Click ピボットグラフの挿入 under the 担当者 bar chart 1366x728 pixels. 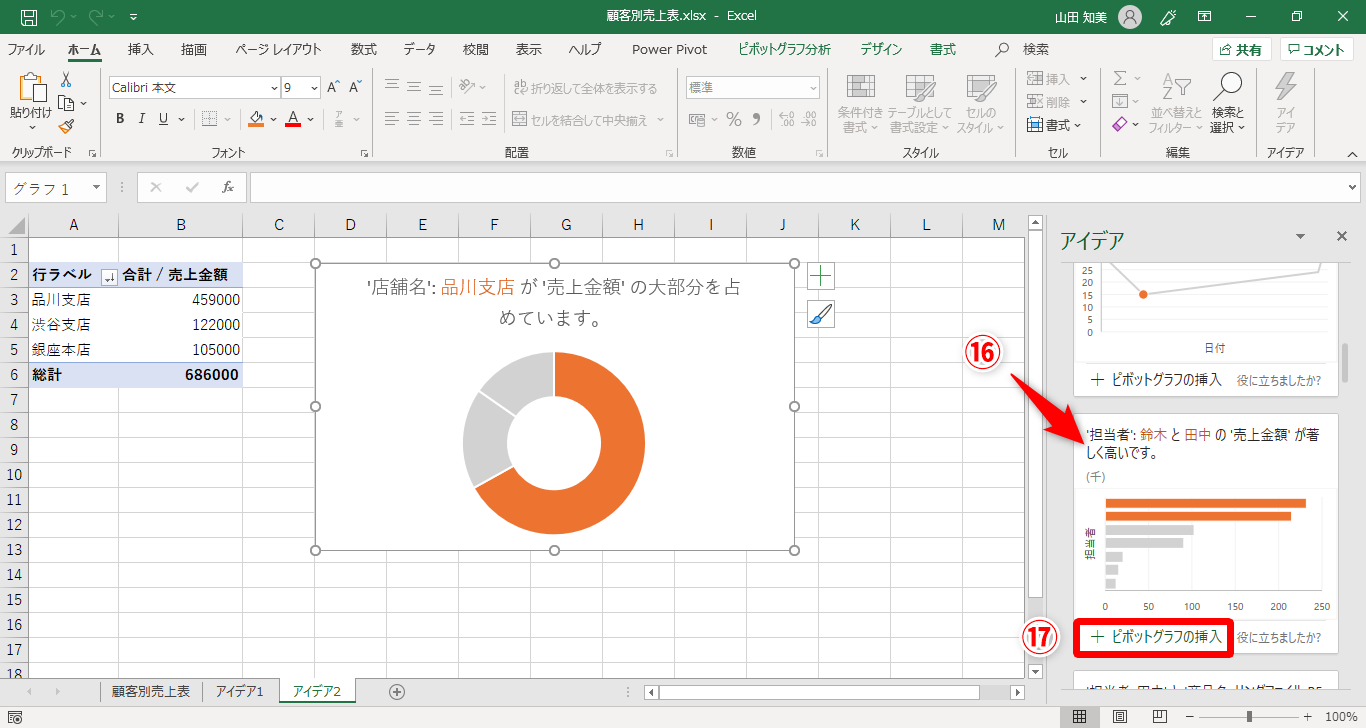[1156, 637]
